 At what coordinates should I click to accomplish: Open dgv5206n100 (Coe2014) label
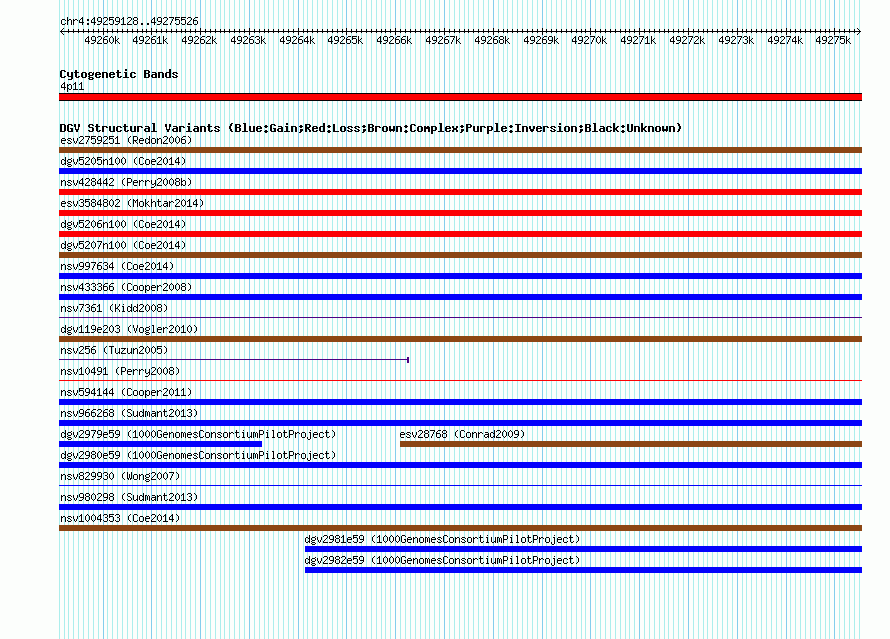coord(123,224)
